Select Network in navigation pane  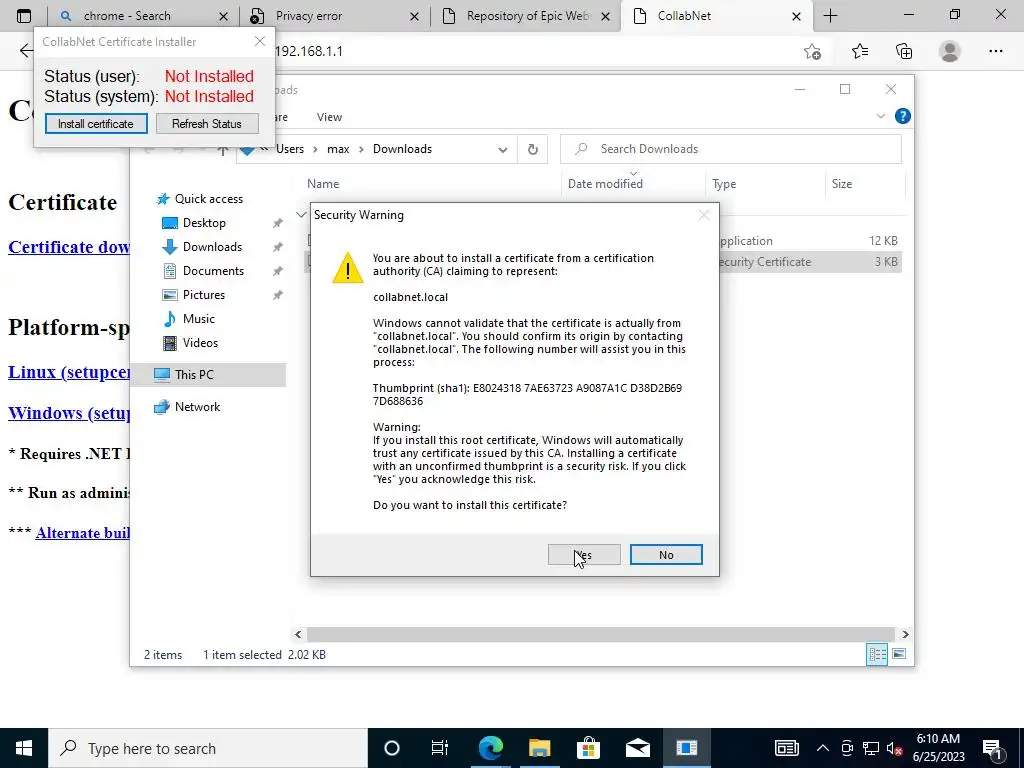pyautogui.click(x=187, y=407)
